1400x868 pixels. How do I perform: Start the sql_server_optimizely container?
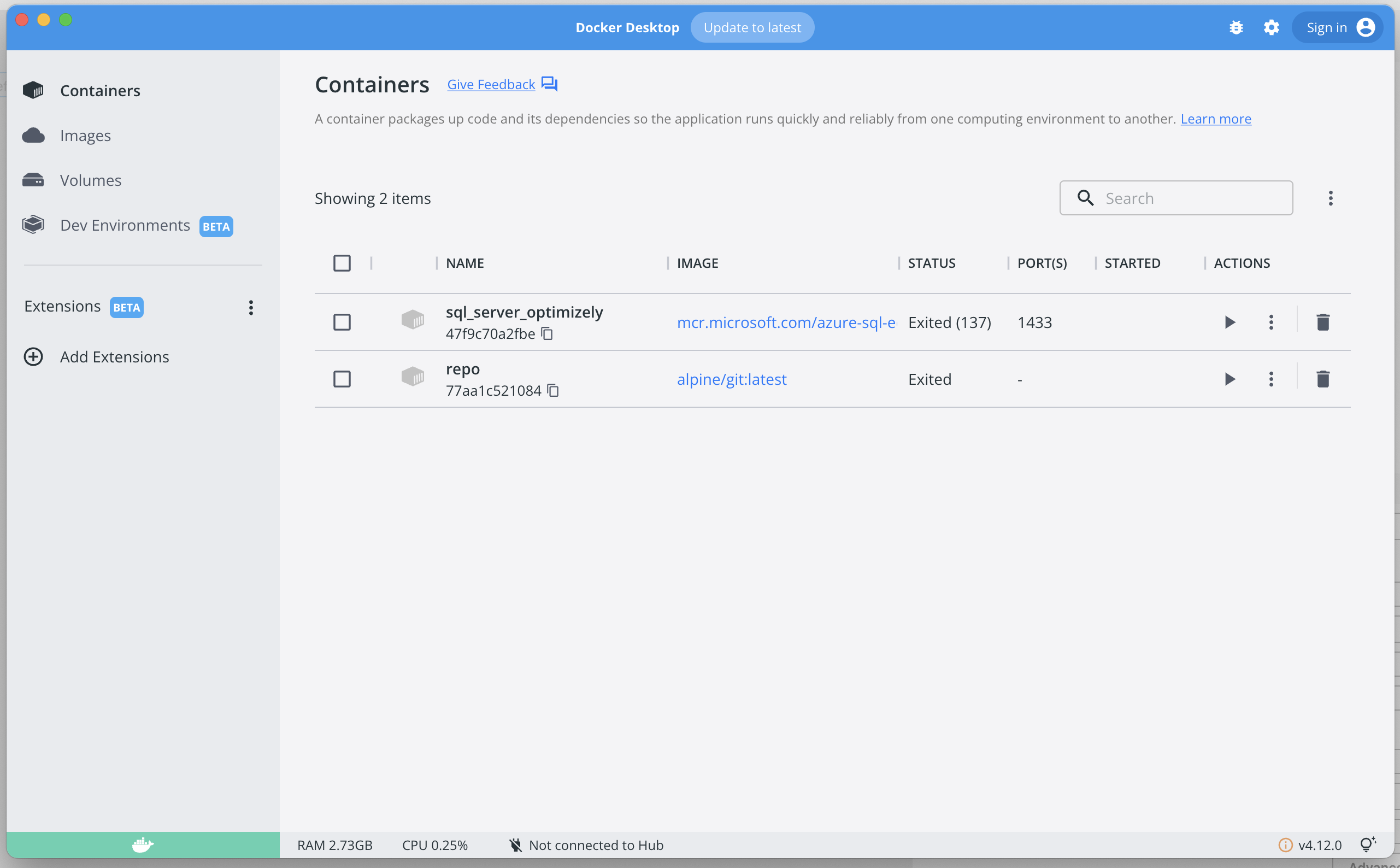[x=1229, y=322]
